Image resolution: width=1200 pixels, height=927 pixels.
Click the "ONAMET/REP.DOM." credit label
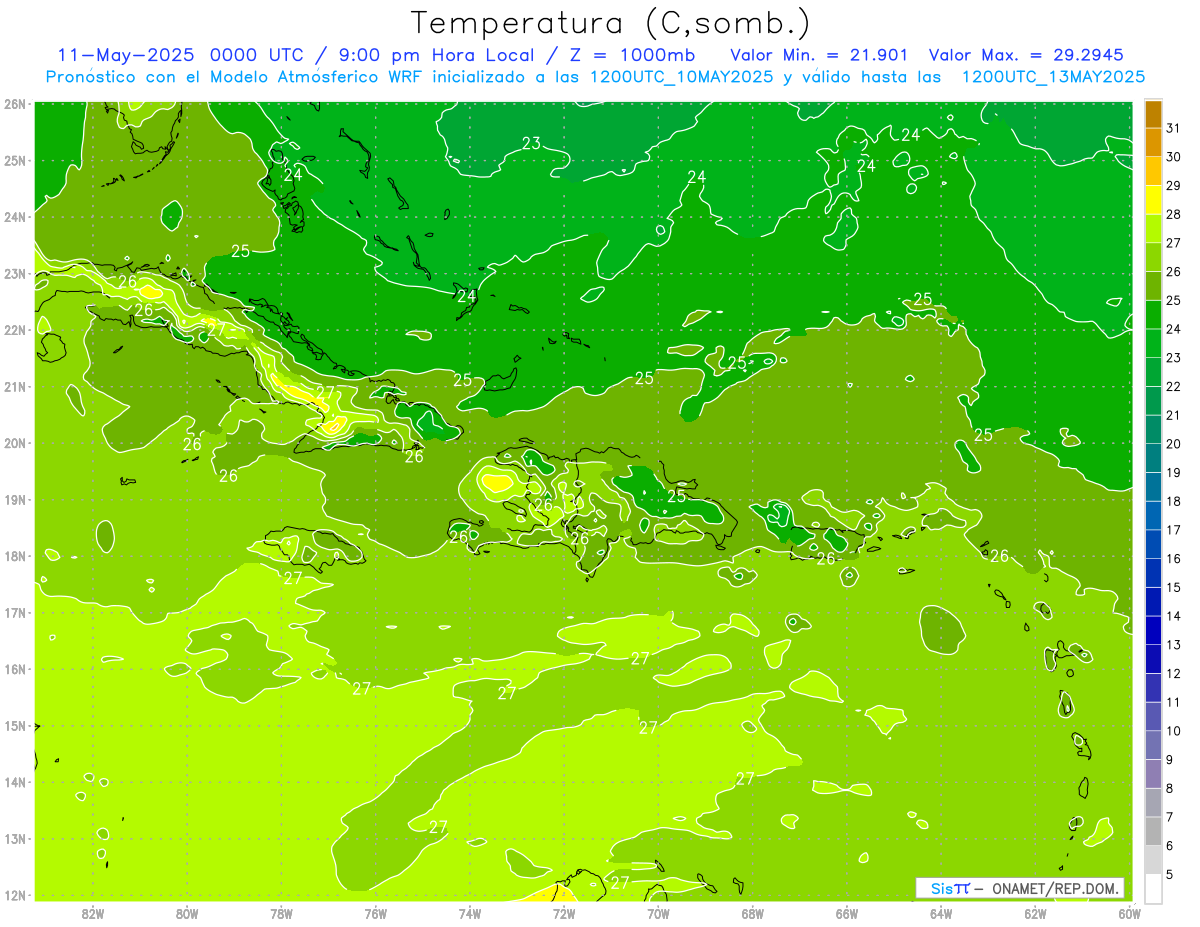[1054, 888]
